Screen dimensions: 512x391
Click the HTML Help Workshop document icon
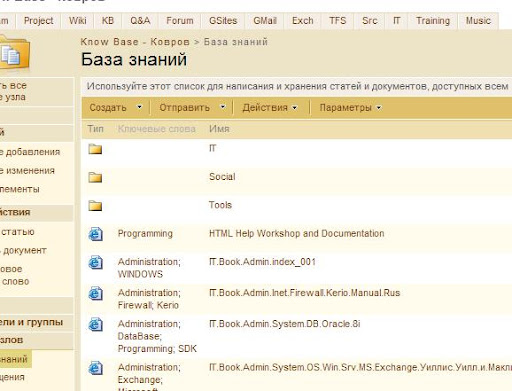click(x=95, y=234)
